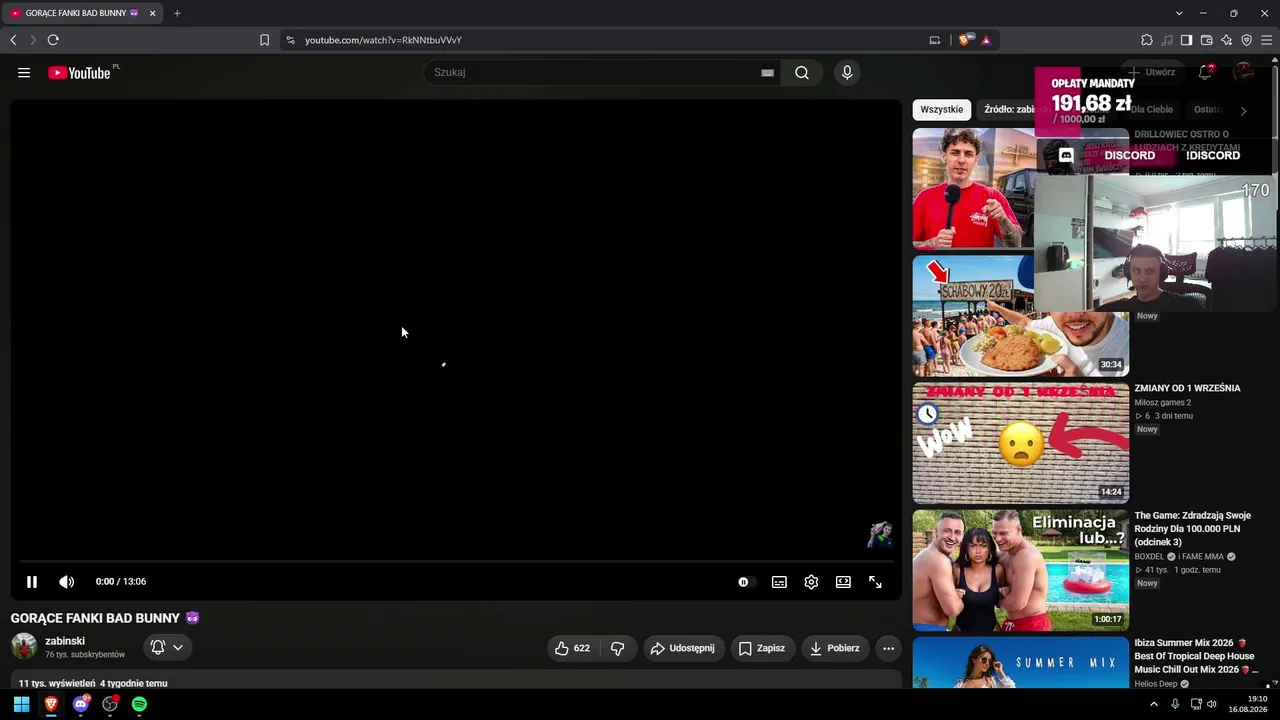
Task: Mute the video with the speaker icon
Action: pos(66,582)
